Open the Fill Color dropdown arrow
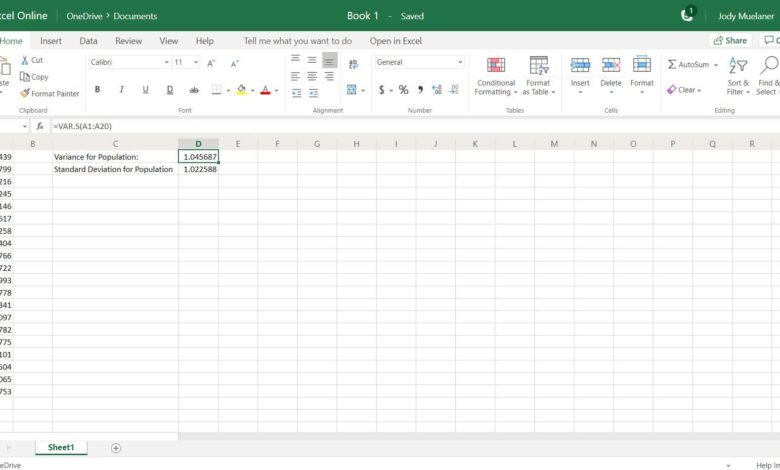The image size is (780, 470). coord(253,91)
